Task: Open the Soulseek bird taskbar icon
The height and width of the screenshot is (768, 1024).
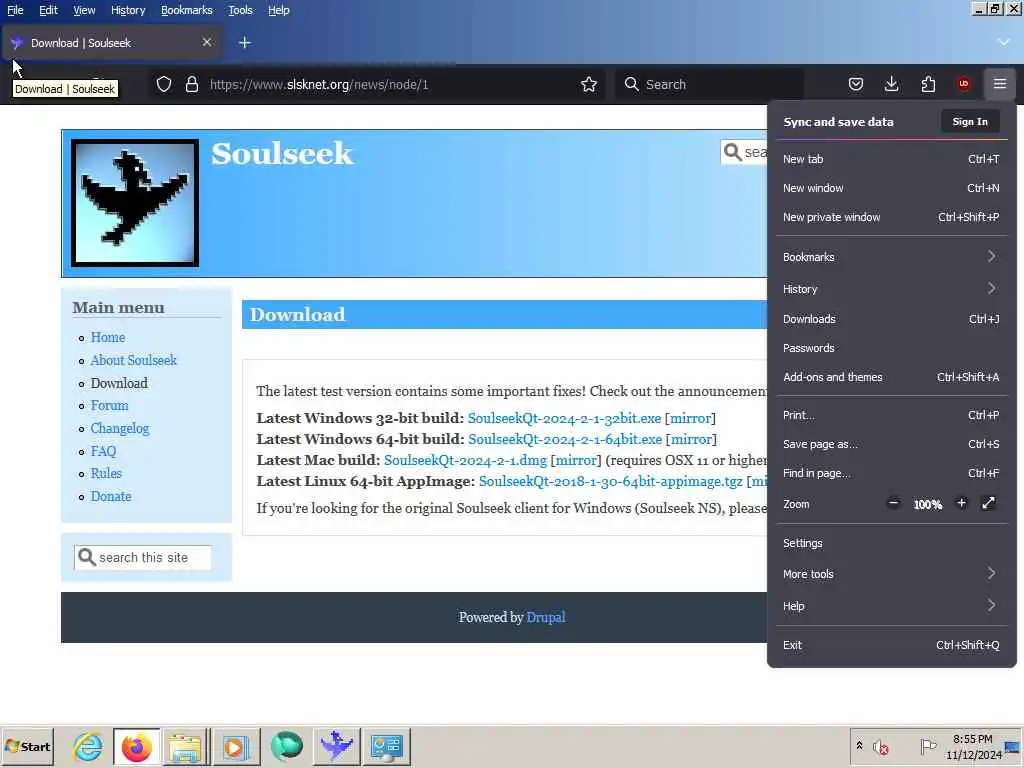Action: coord(336,746)
